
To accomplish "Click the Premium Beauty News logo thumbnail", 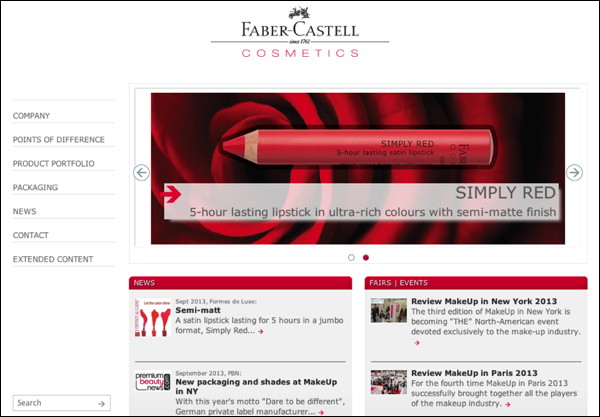I will pyautogui.click(x=153, y=381).
